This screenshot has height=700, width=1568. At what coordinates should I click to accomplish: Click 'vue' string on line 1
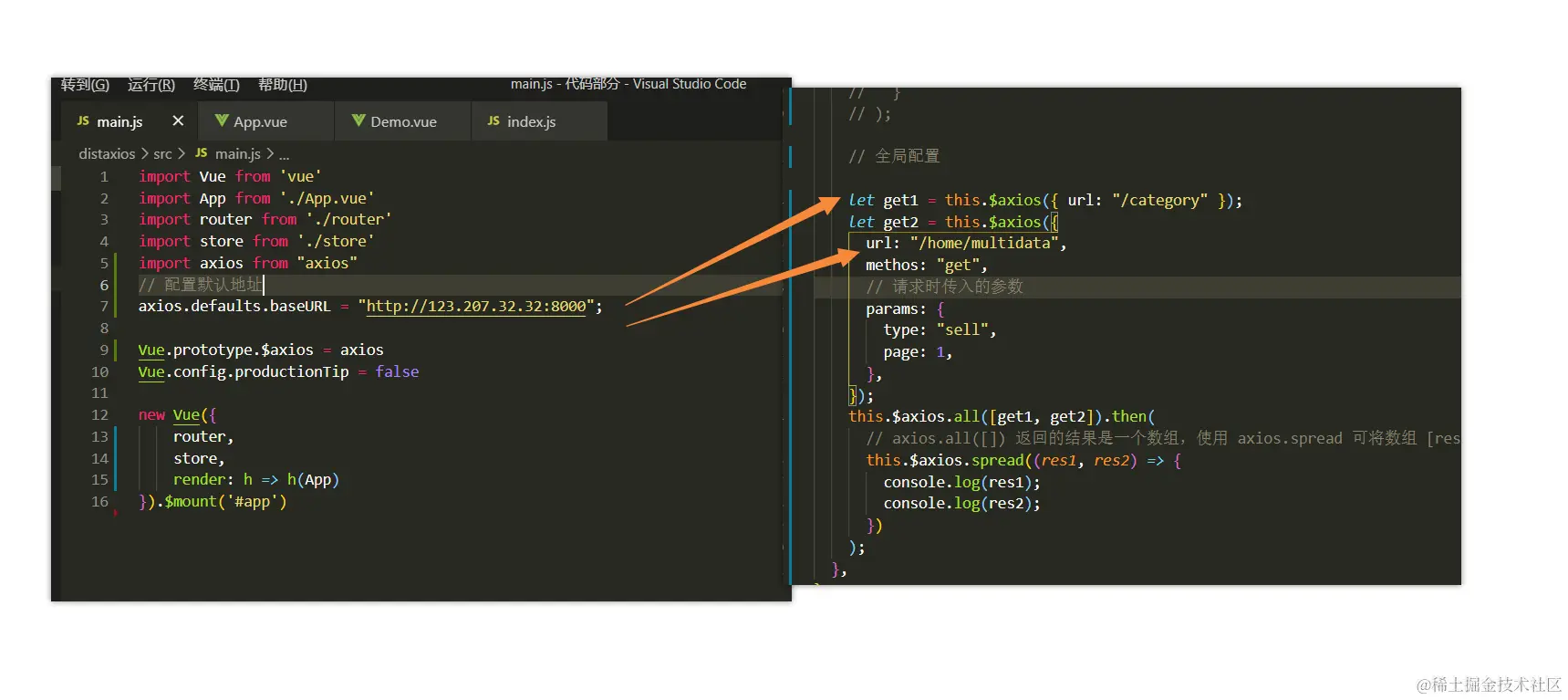click(301, 177)
